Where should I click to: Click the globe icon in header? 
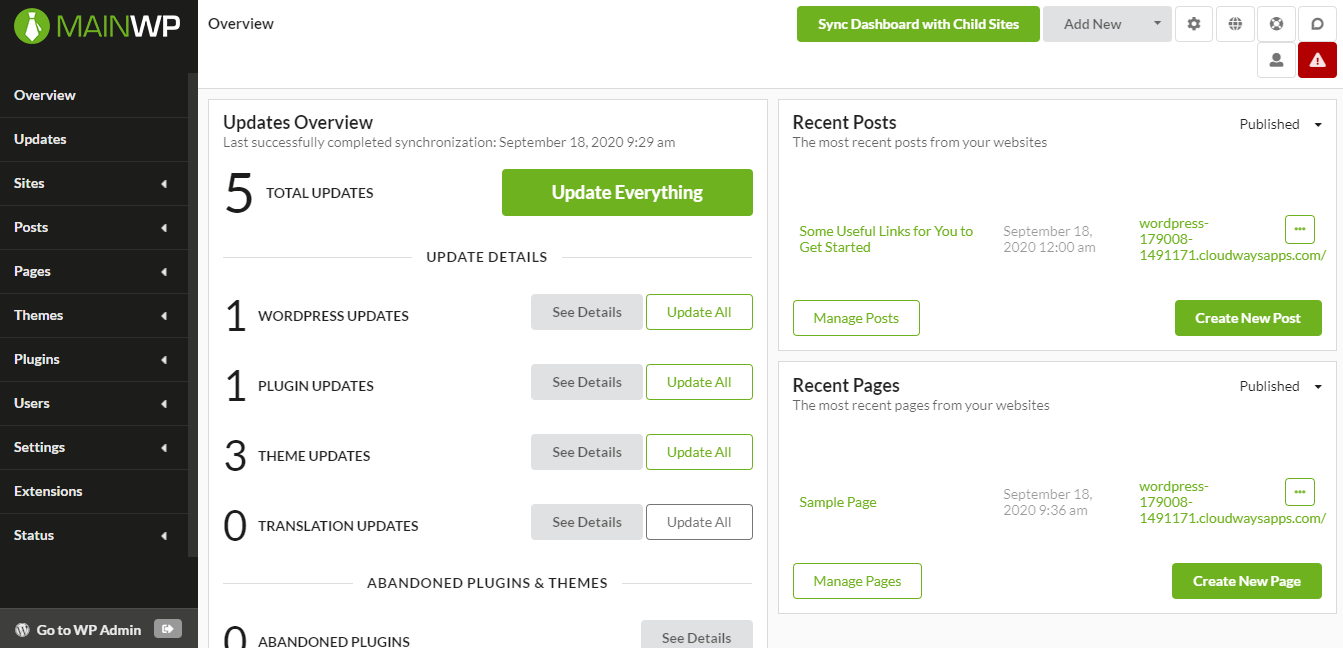(1235, 24)
